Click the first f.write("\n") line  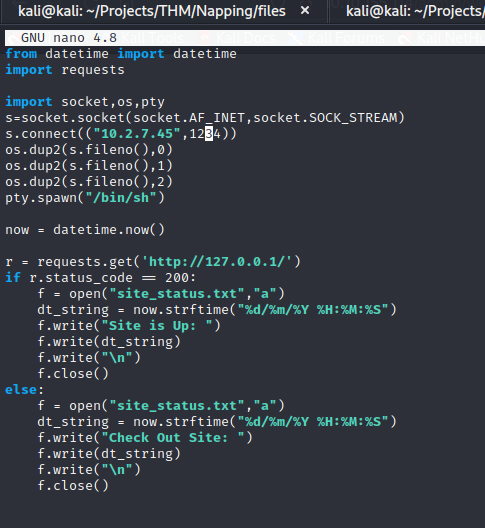click(89, 358)
